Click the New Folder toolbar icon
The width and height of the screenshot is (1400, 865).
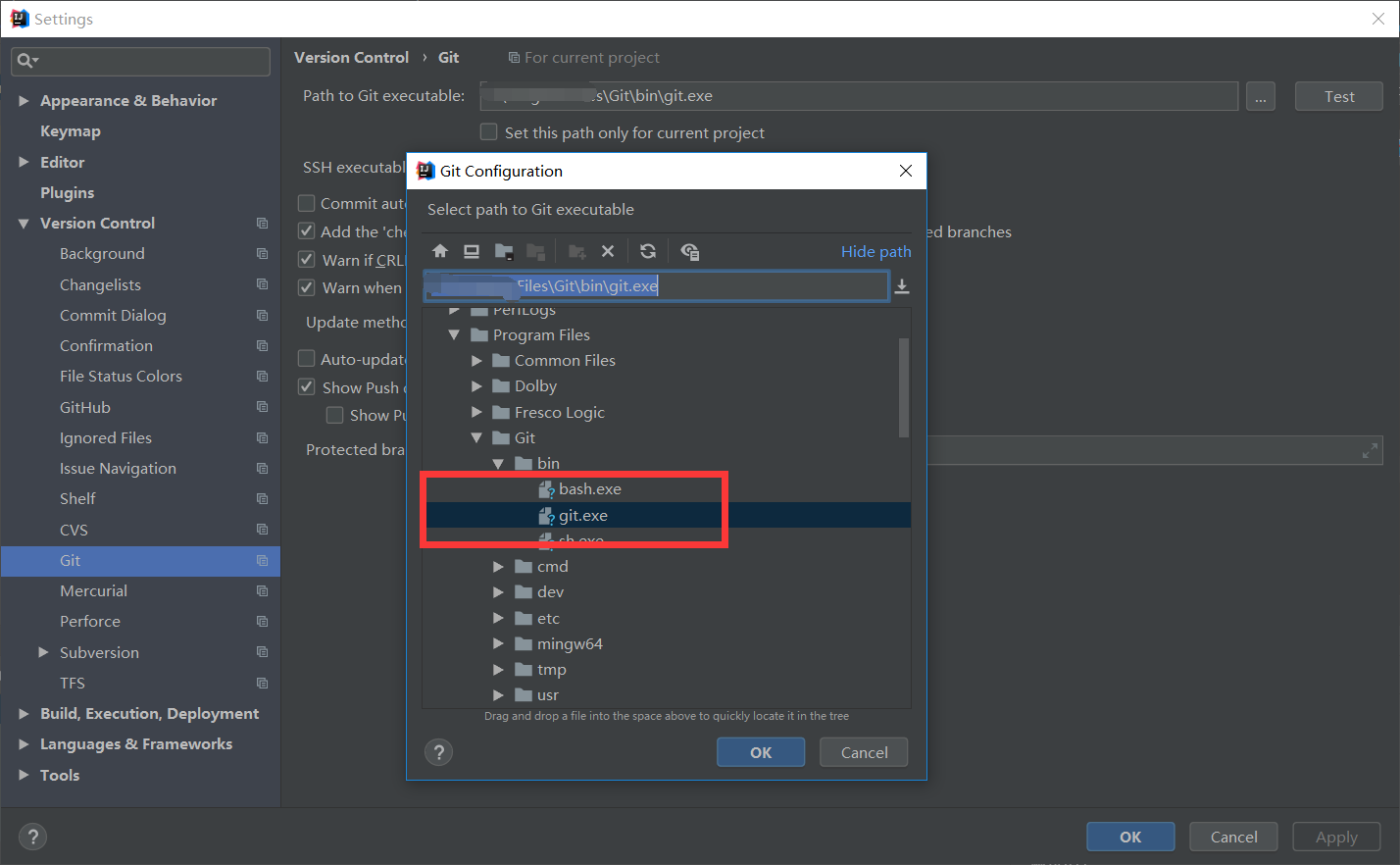pos(577,251)
